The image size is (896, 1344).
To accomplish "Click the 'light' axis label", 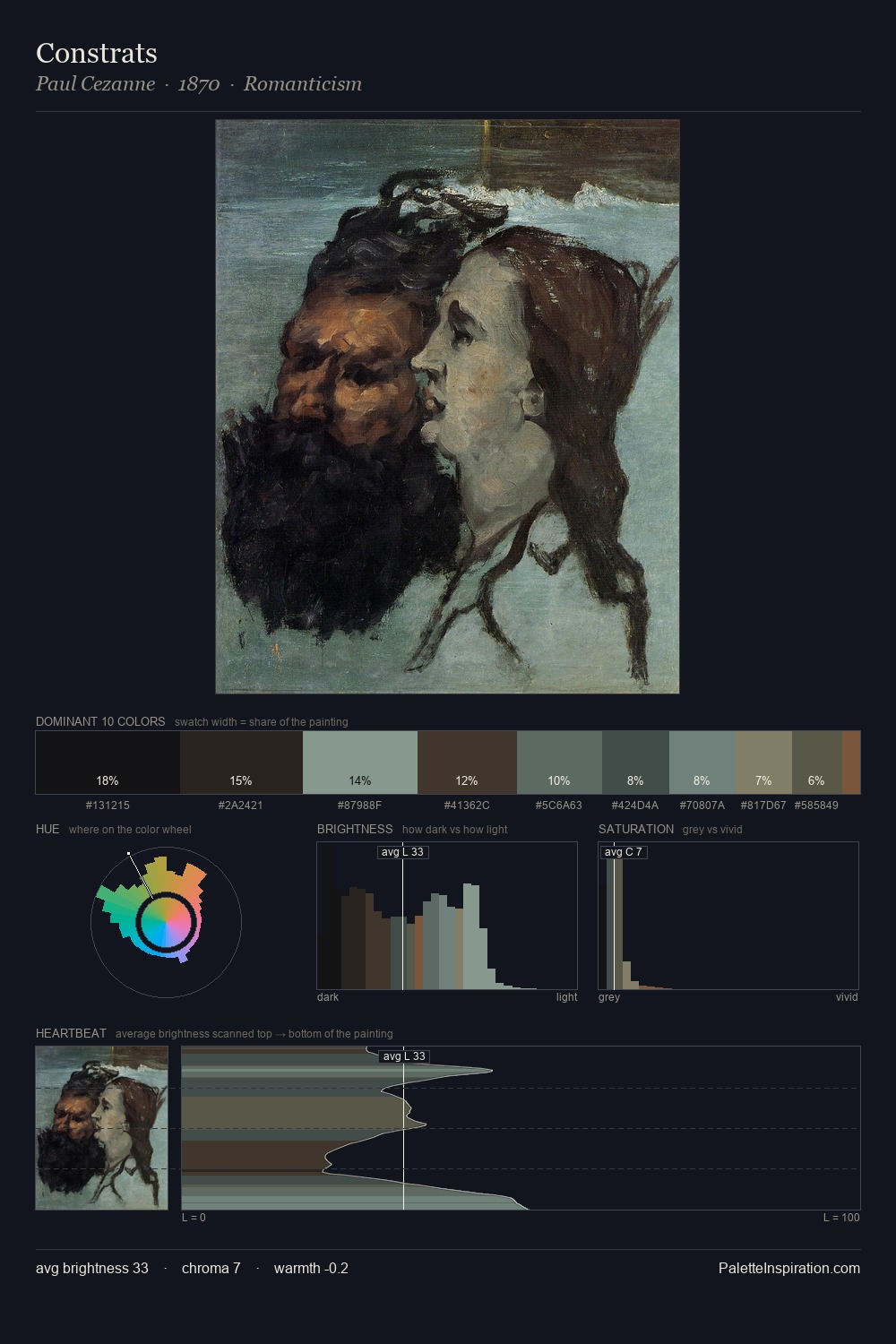I will 567,997.
